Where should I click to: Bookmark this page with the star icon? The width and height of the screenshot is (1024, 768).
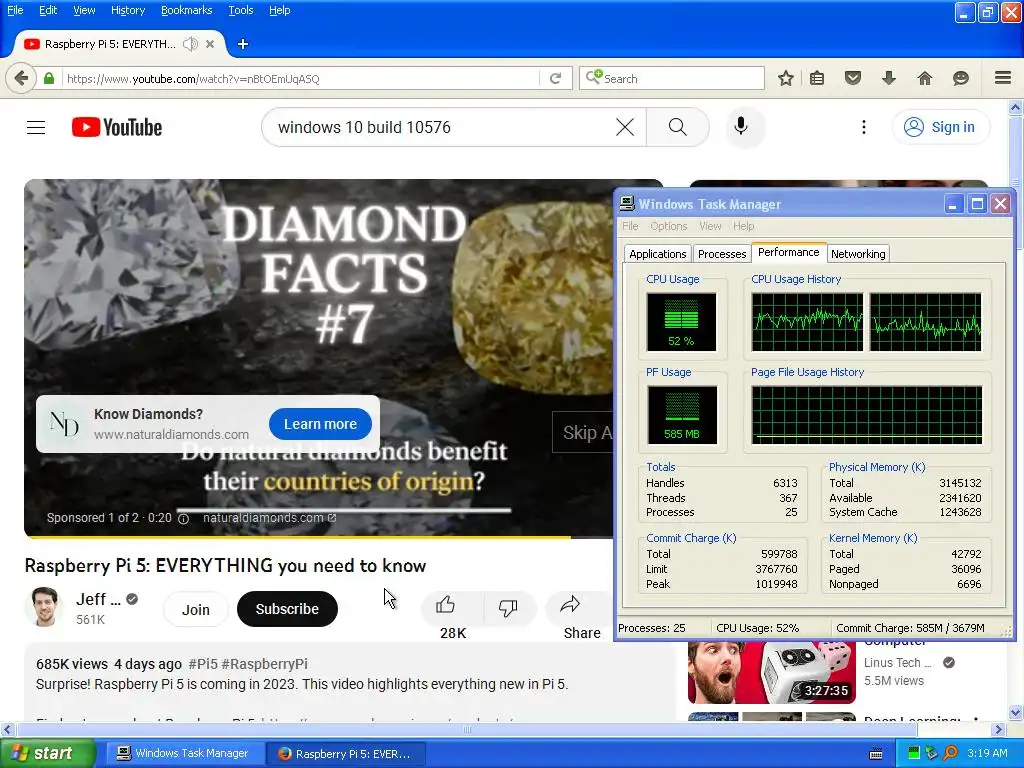786,78
